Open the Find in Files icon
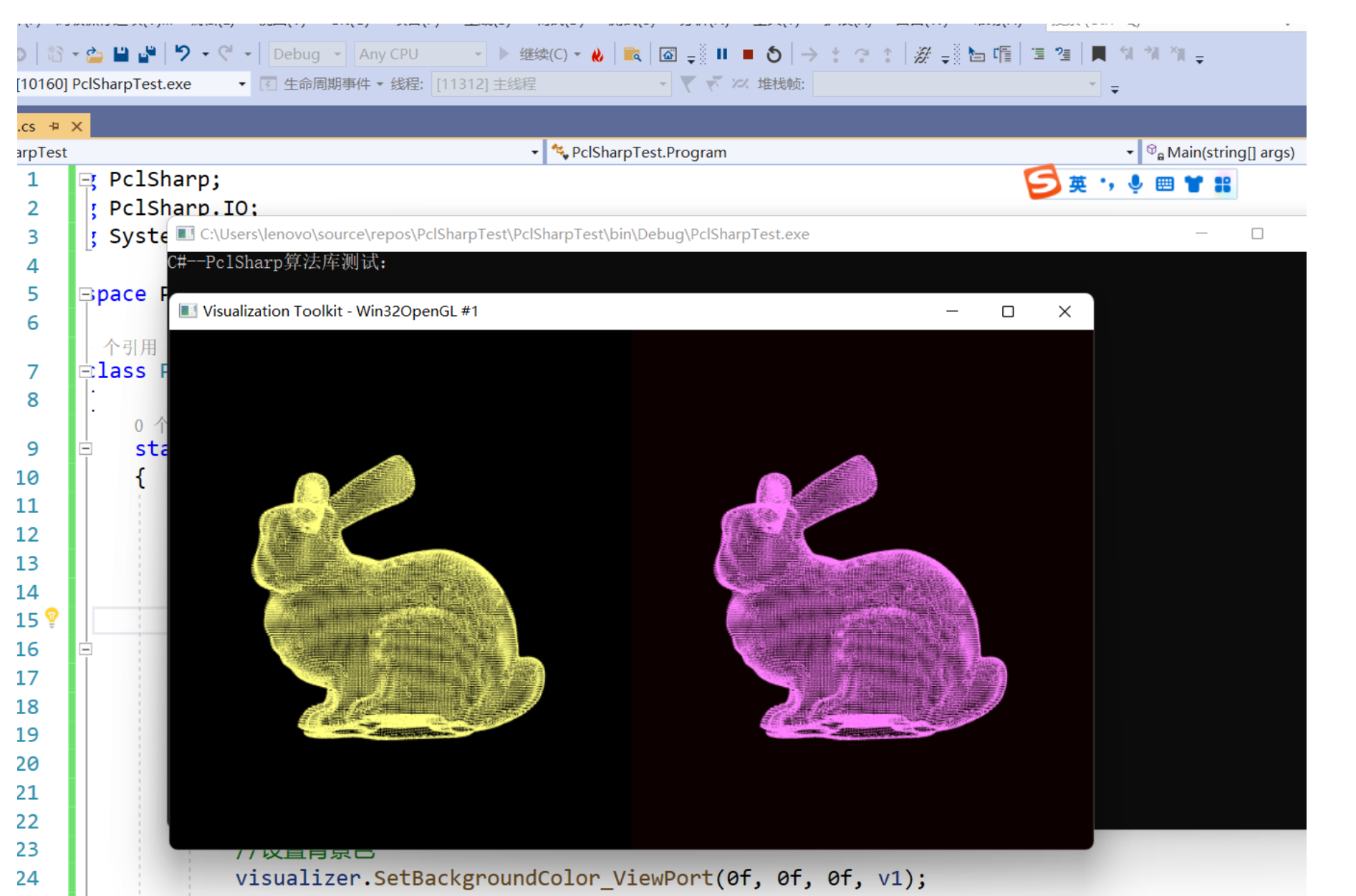 coord(632,54)
